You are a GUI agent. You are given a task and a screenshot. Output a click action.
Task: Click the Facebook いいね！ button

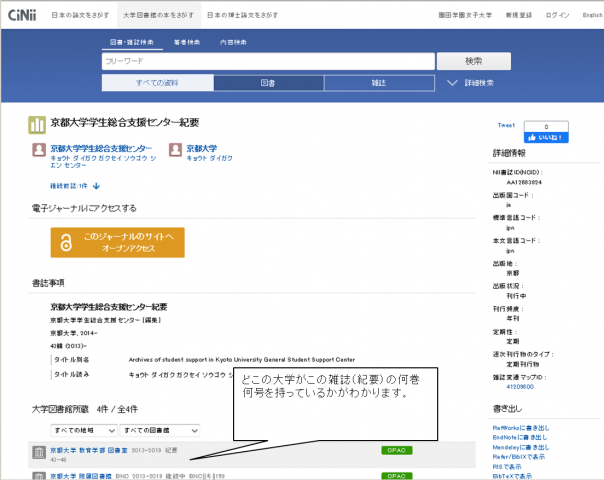click(x=546, y=136)
